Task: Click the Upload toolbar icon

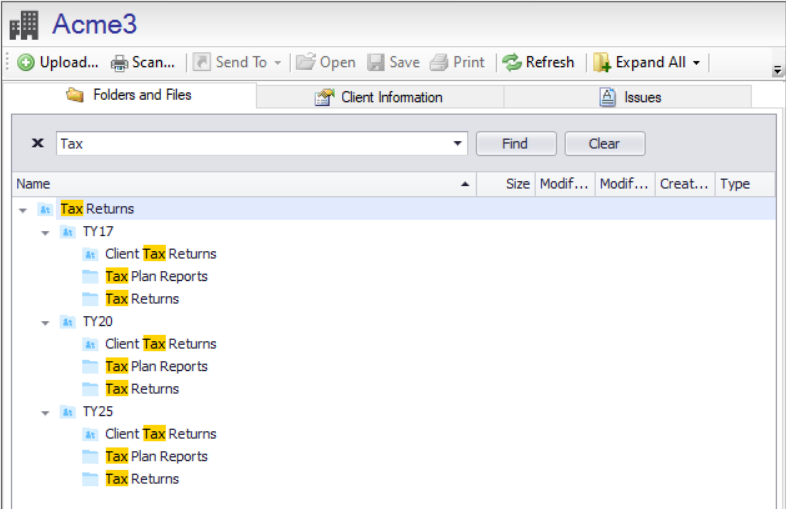Action: point(26,62)
